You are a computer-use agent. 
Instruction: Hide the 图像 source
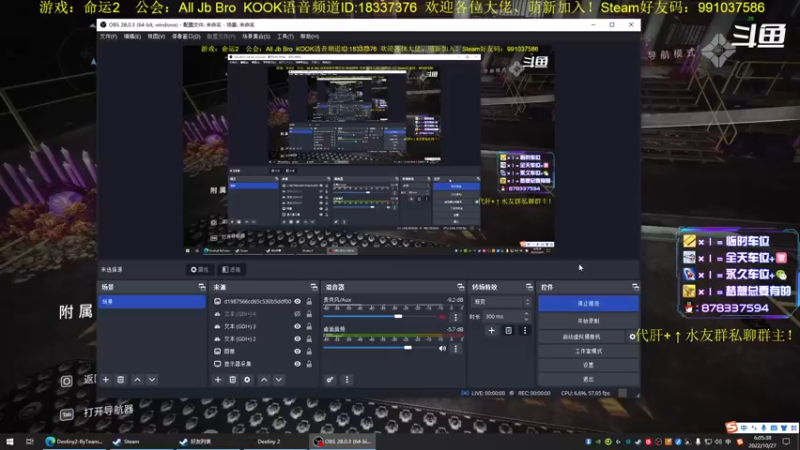tap(297, 351)
